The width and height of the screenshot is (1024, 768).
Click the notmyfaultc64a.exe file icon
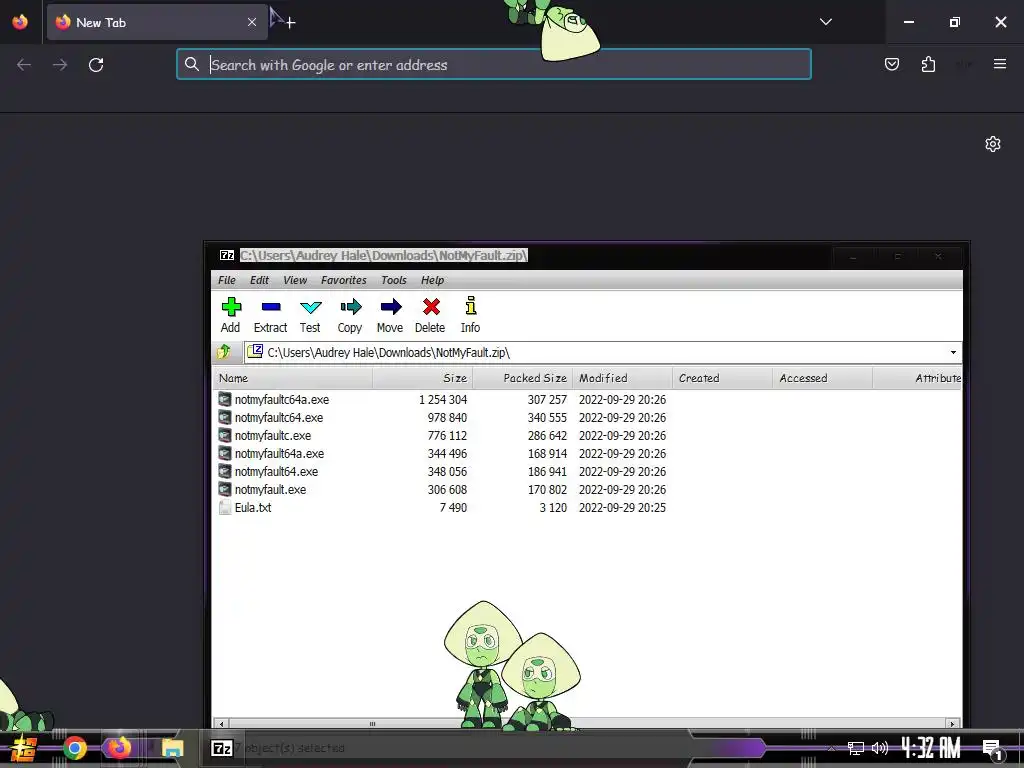click(x=225, y=399)
